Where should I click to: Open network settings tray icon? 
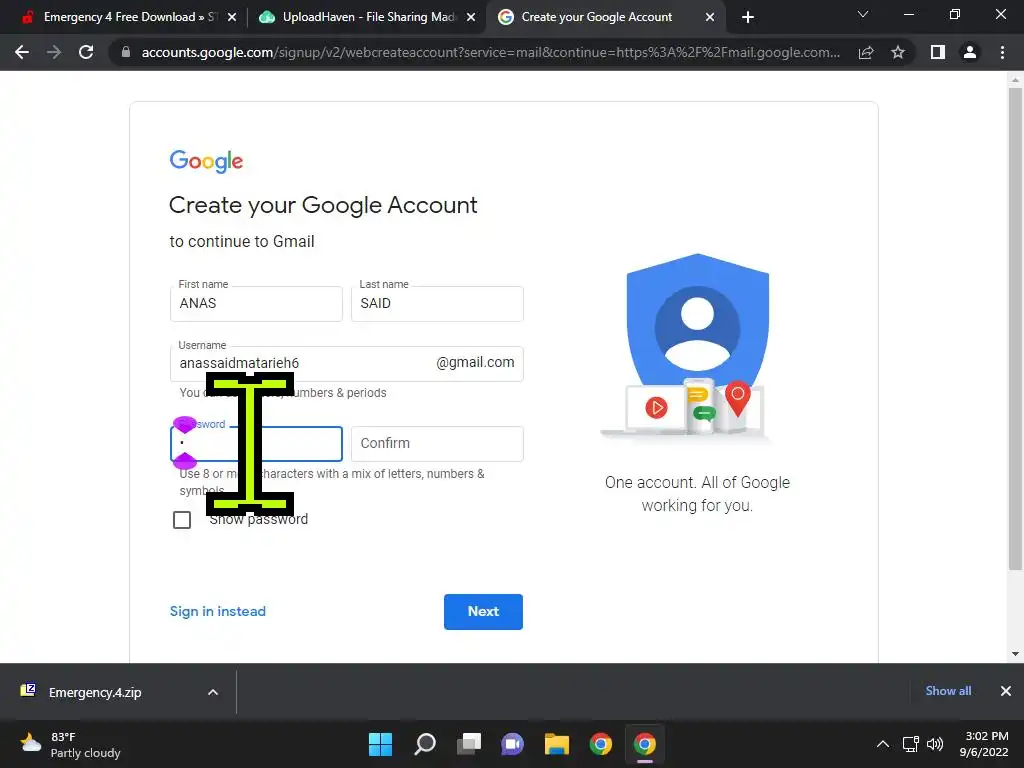(910, 744)
